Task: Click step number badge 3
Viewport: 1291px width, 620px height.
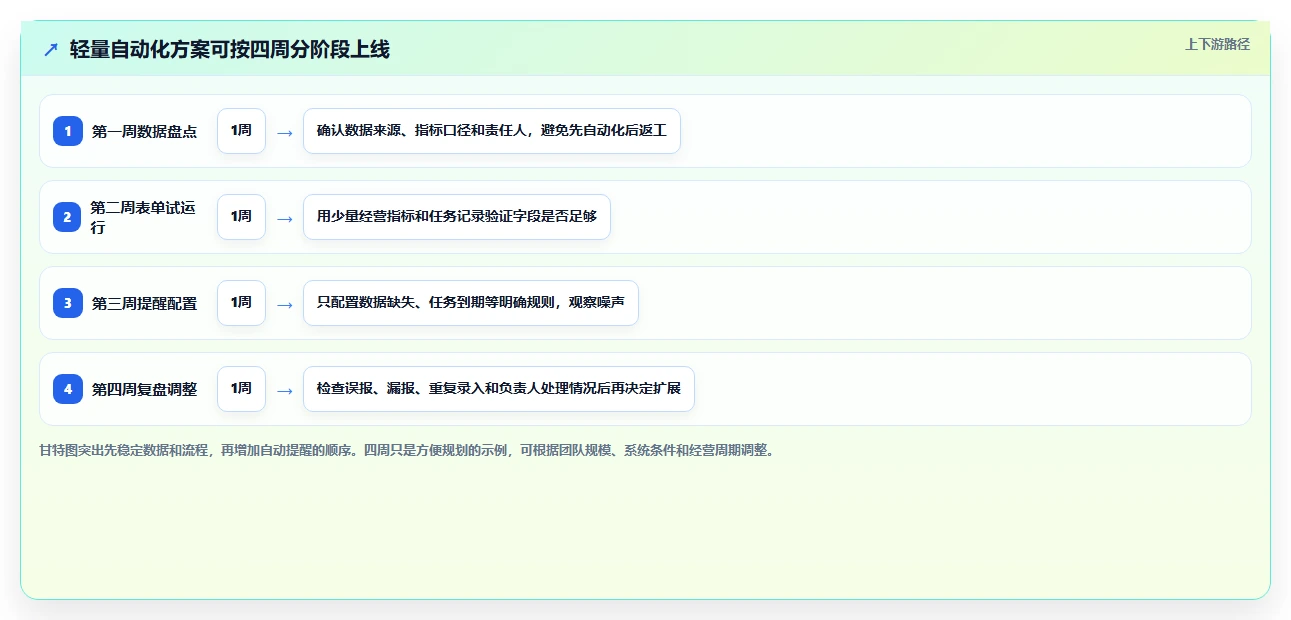Action: pos(68,303)
